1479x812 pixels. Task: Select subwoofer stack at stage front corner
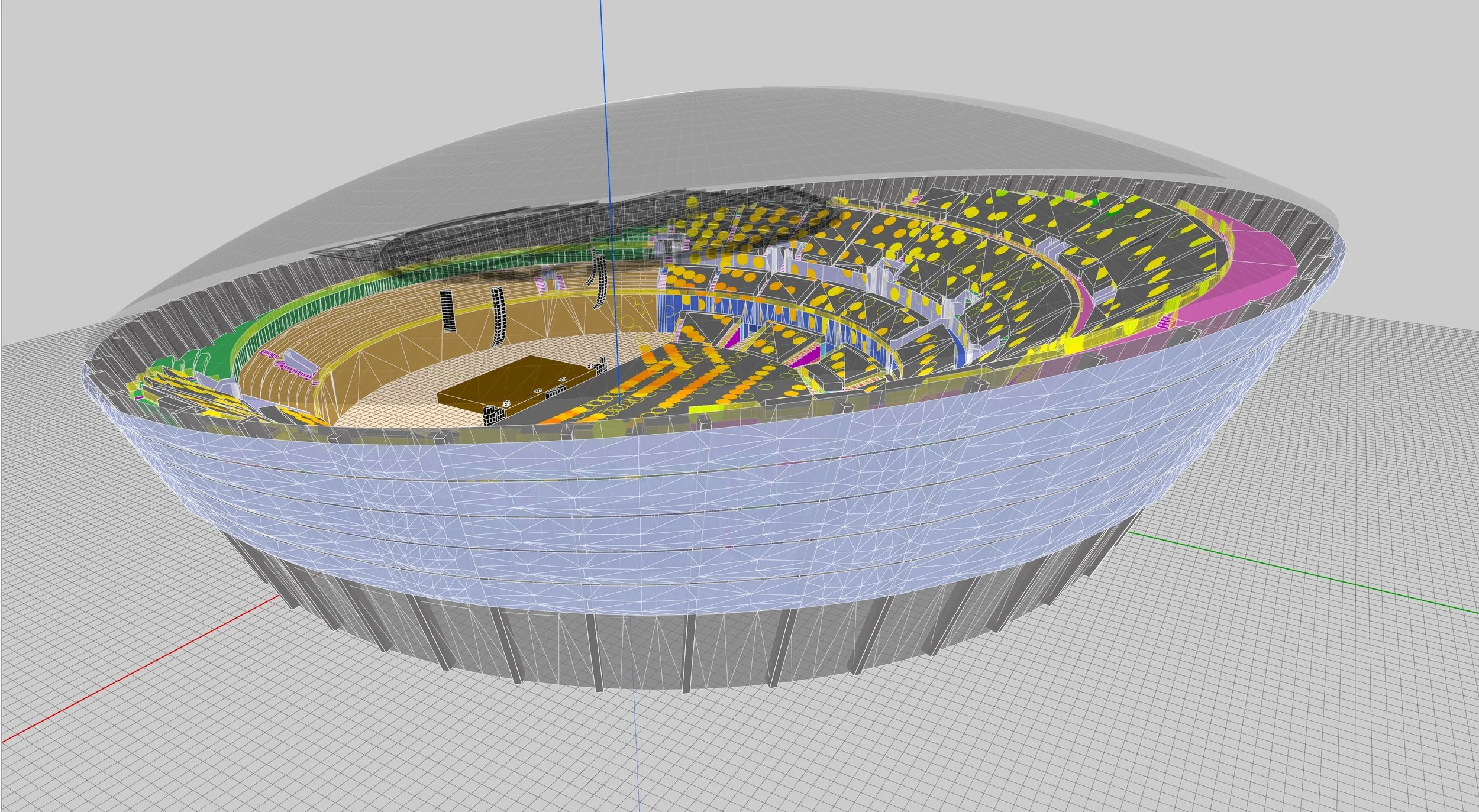(x=490, y=416)
